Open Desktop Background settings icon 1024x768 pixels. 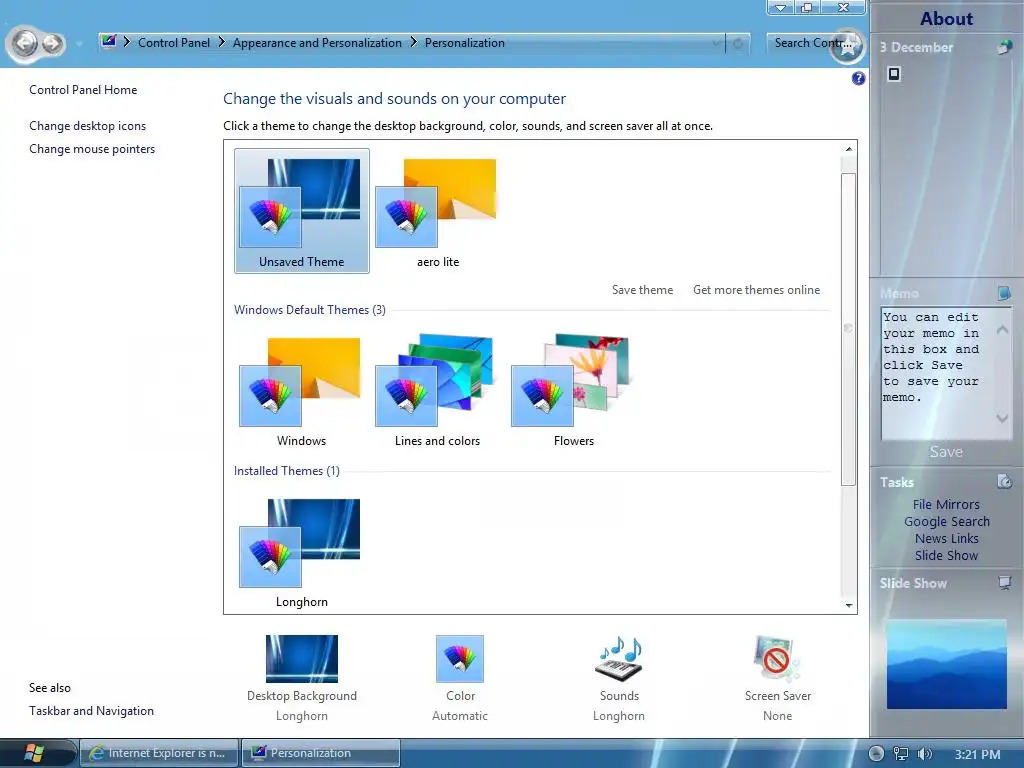click(302, 659)
